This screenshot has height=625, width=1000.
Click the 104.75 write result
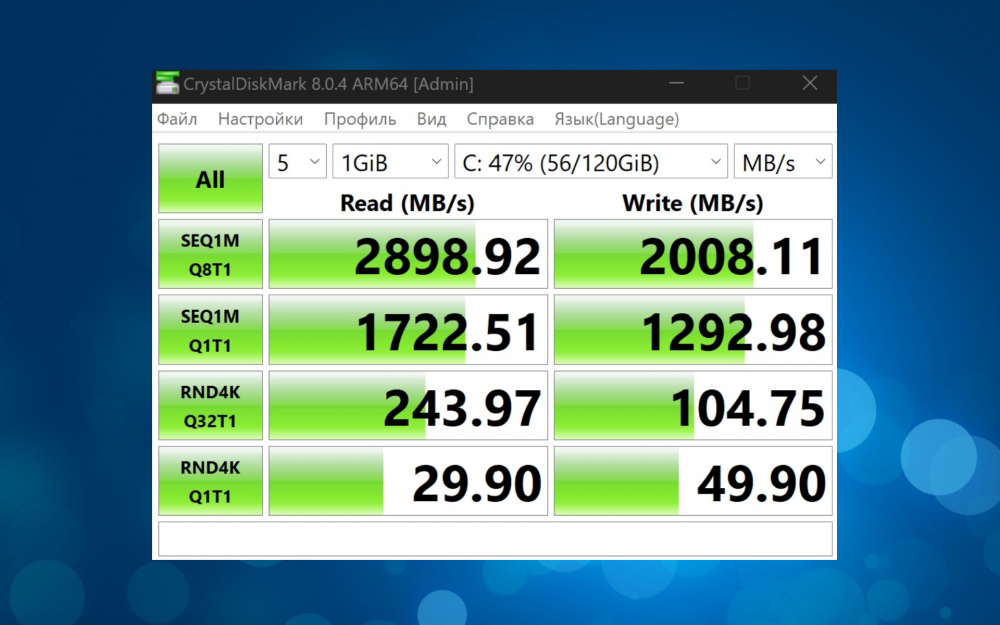click(693, 406)
